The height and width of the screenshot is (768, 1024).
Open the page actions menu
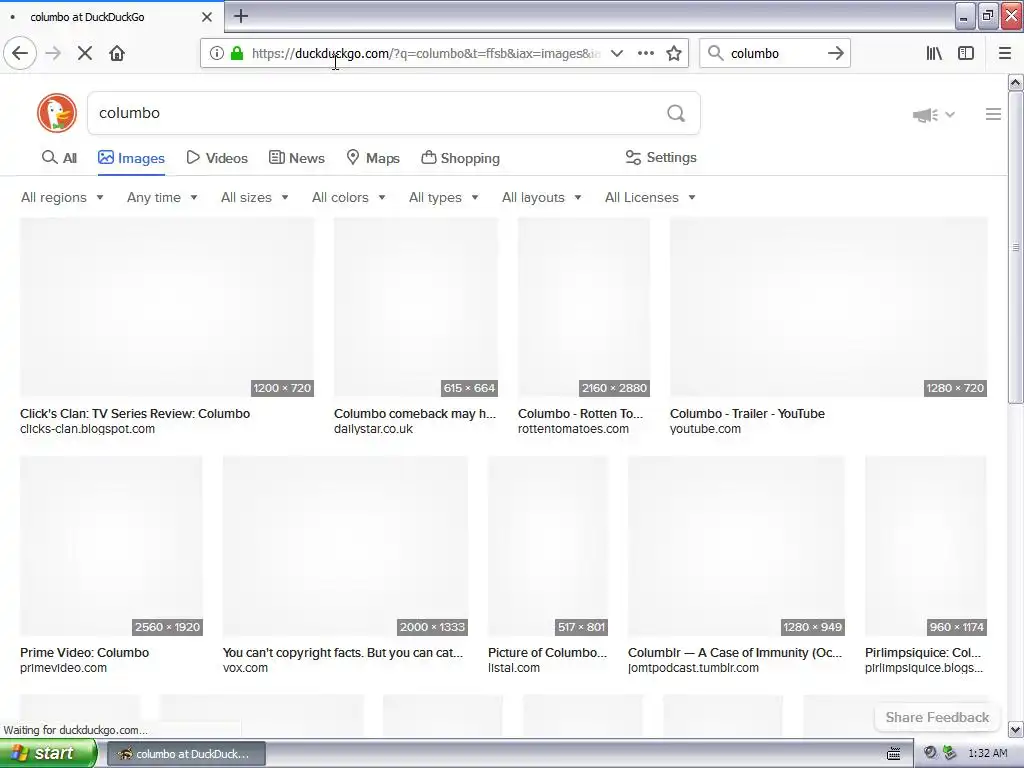click(x=645, y=53)
